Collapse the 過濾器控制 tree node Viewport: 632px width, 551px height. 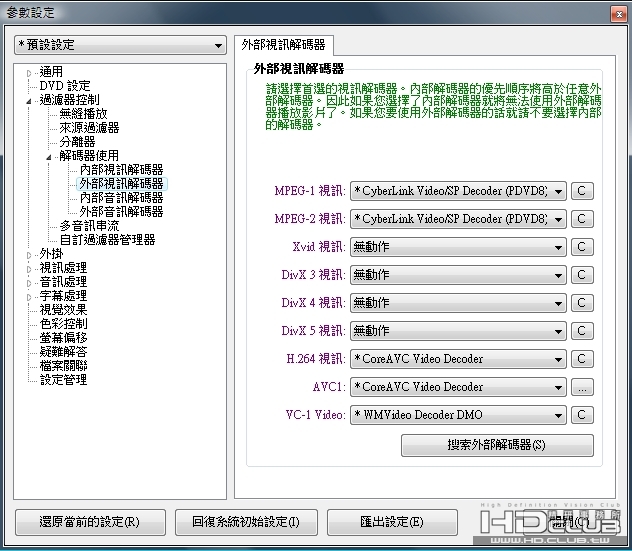pos(29,101)
